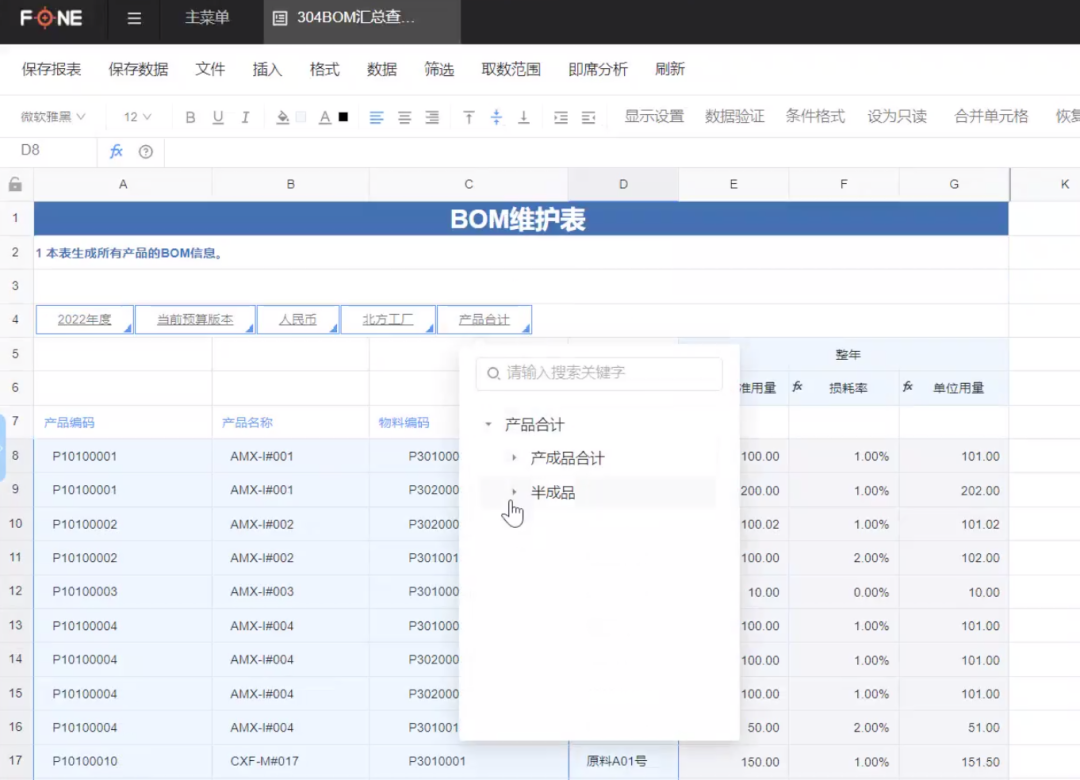Open the 2022年度 filter selector
This screenshot has height=780, width=1080.
tap(84, 318)
